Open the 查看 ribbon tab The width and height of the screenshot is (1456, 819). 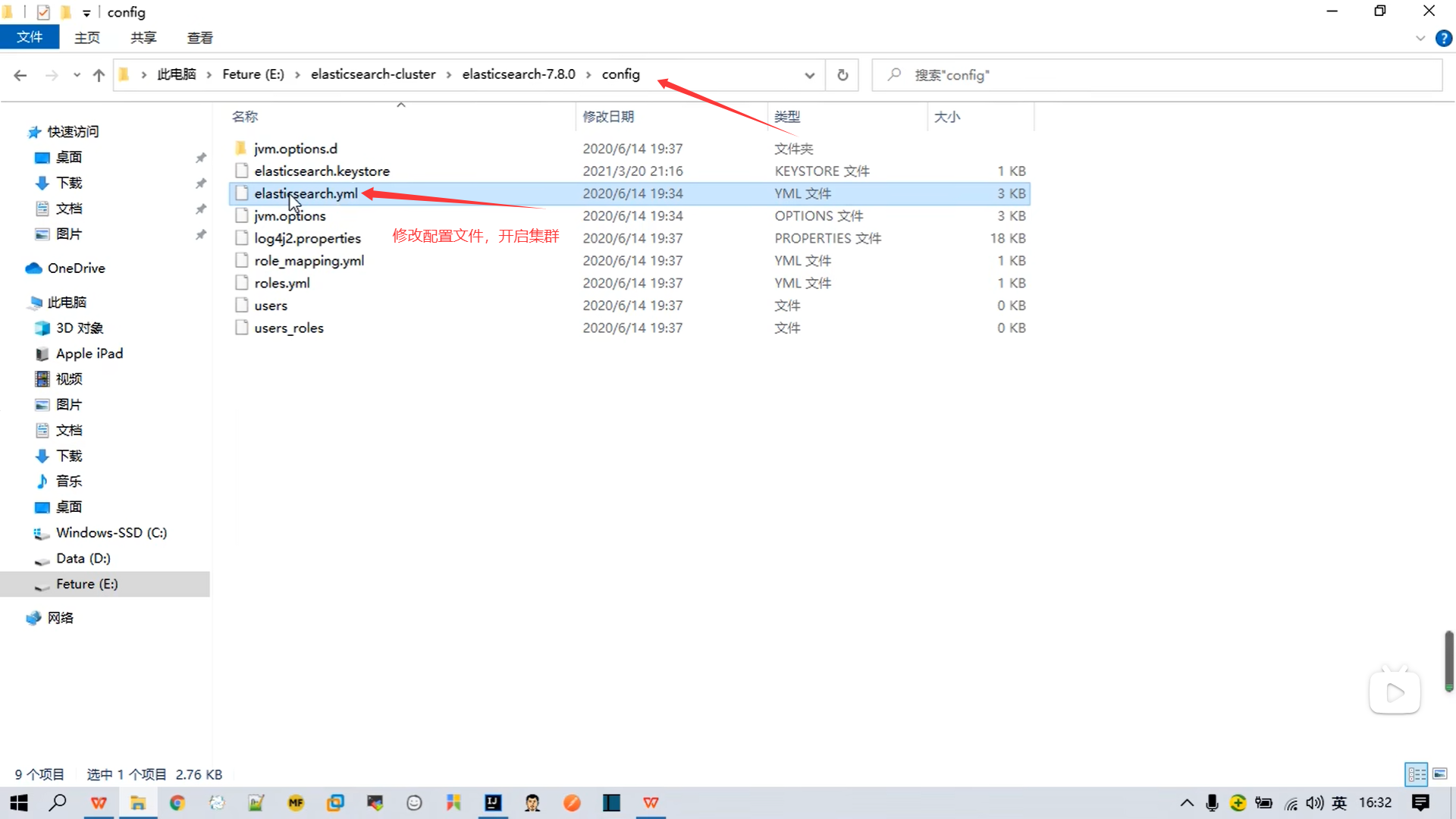tap(199, 37)
